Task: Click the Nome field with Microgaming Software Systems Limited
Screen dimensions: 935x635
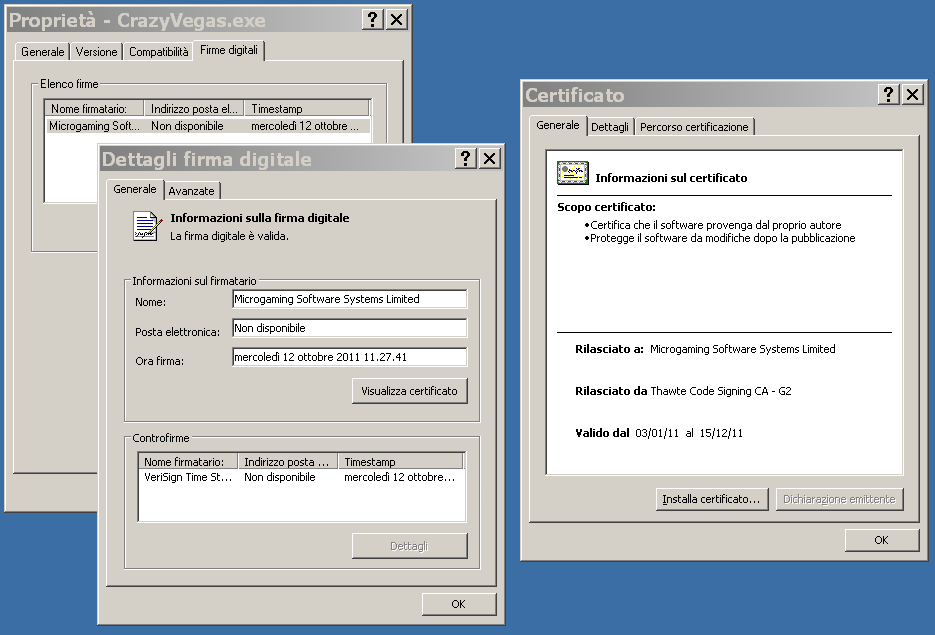Action: click(349, 299)
